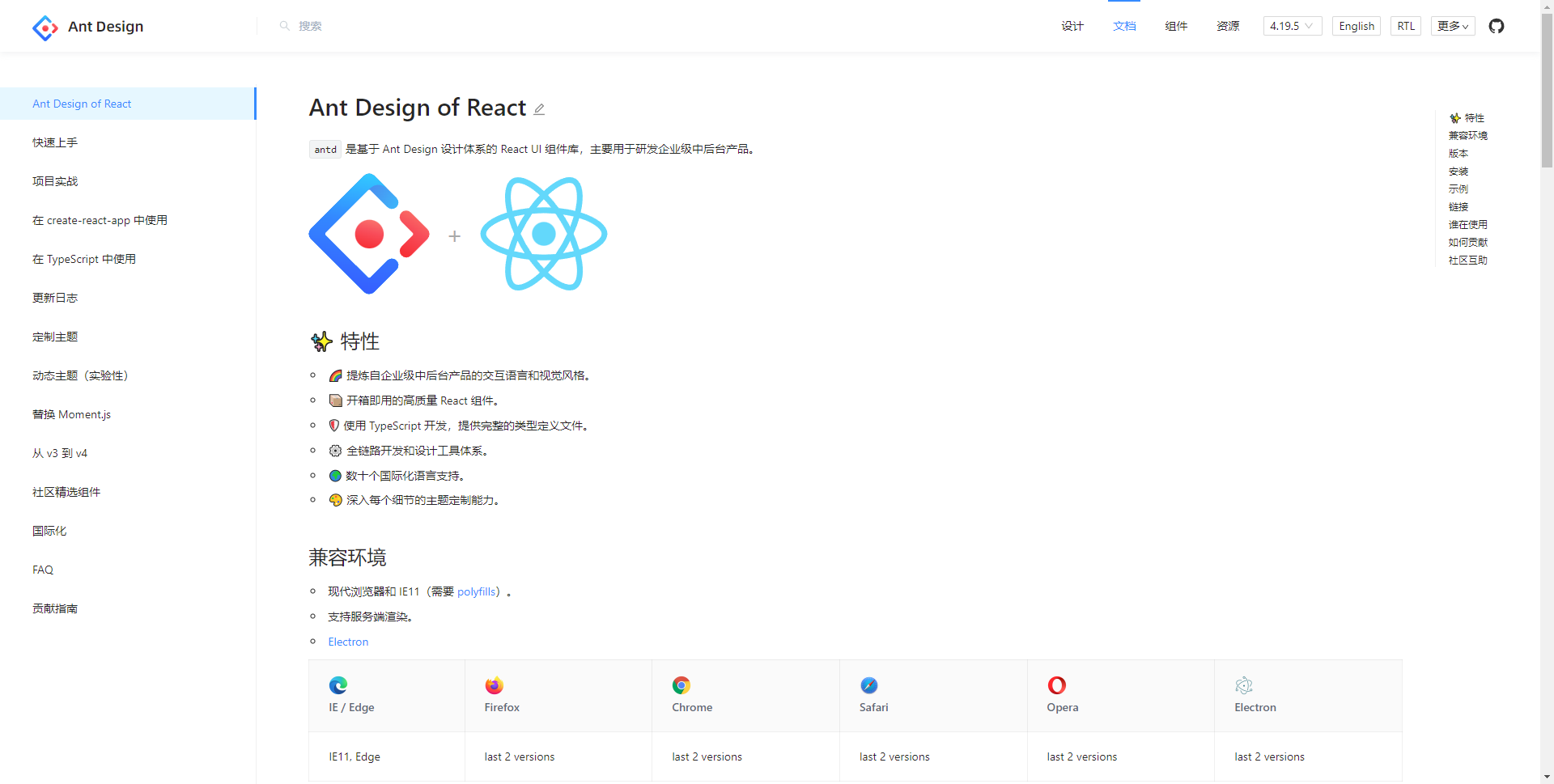
Task: Click the sparkle icon next to 特性 heading
Action: tap(321, 341)
